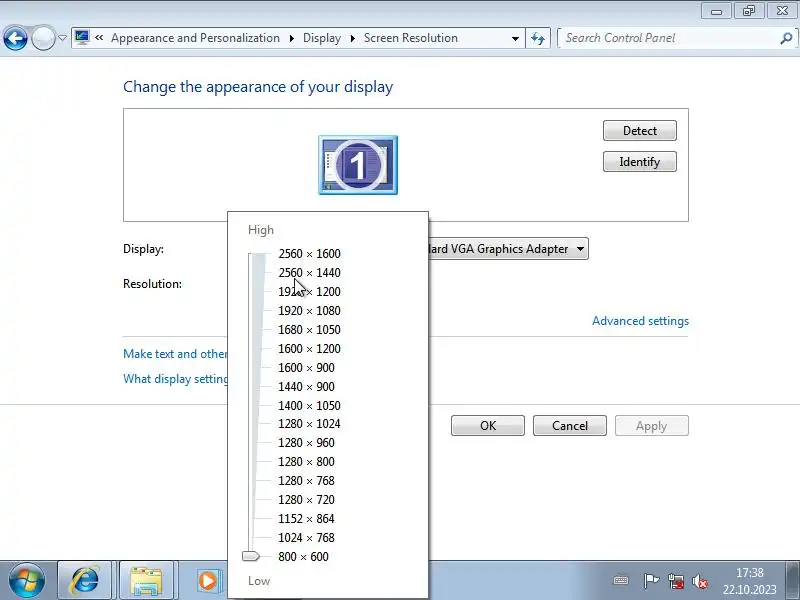
Task: Pick 1440 × 900 resolution
Action: coord(306,387)
